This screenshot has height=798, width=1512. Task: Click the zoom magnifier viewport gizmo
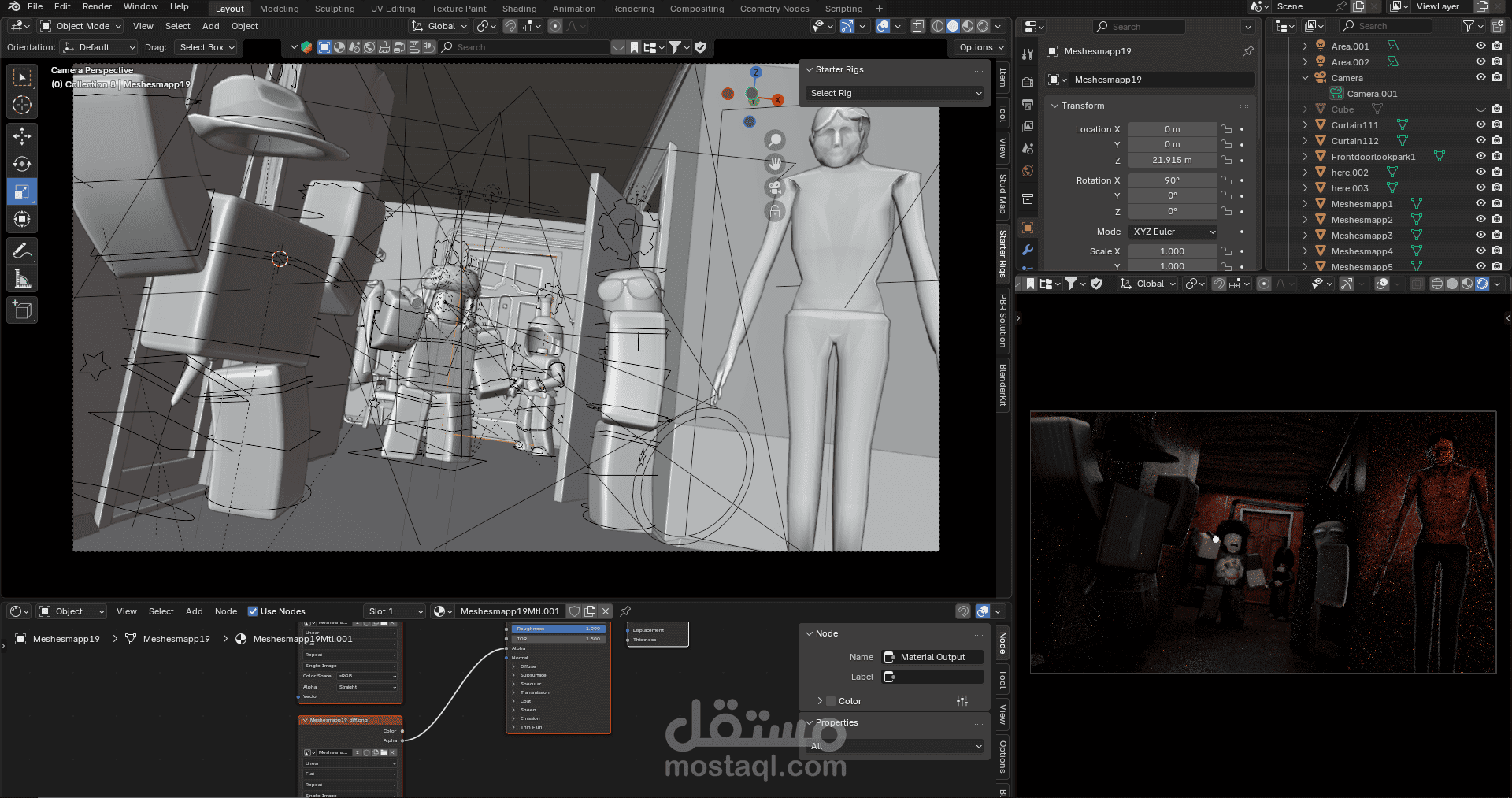776,140
